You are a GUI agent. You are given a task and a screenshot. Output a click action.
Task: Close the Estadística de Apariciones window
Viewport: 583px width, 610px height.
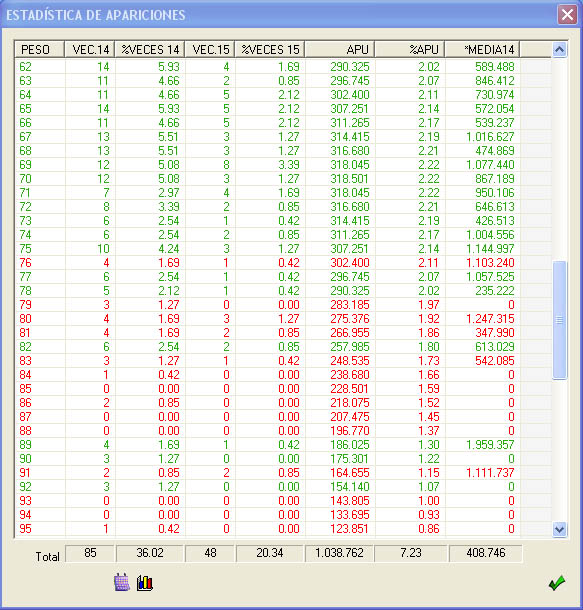(x=567, y=15)
